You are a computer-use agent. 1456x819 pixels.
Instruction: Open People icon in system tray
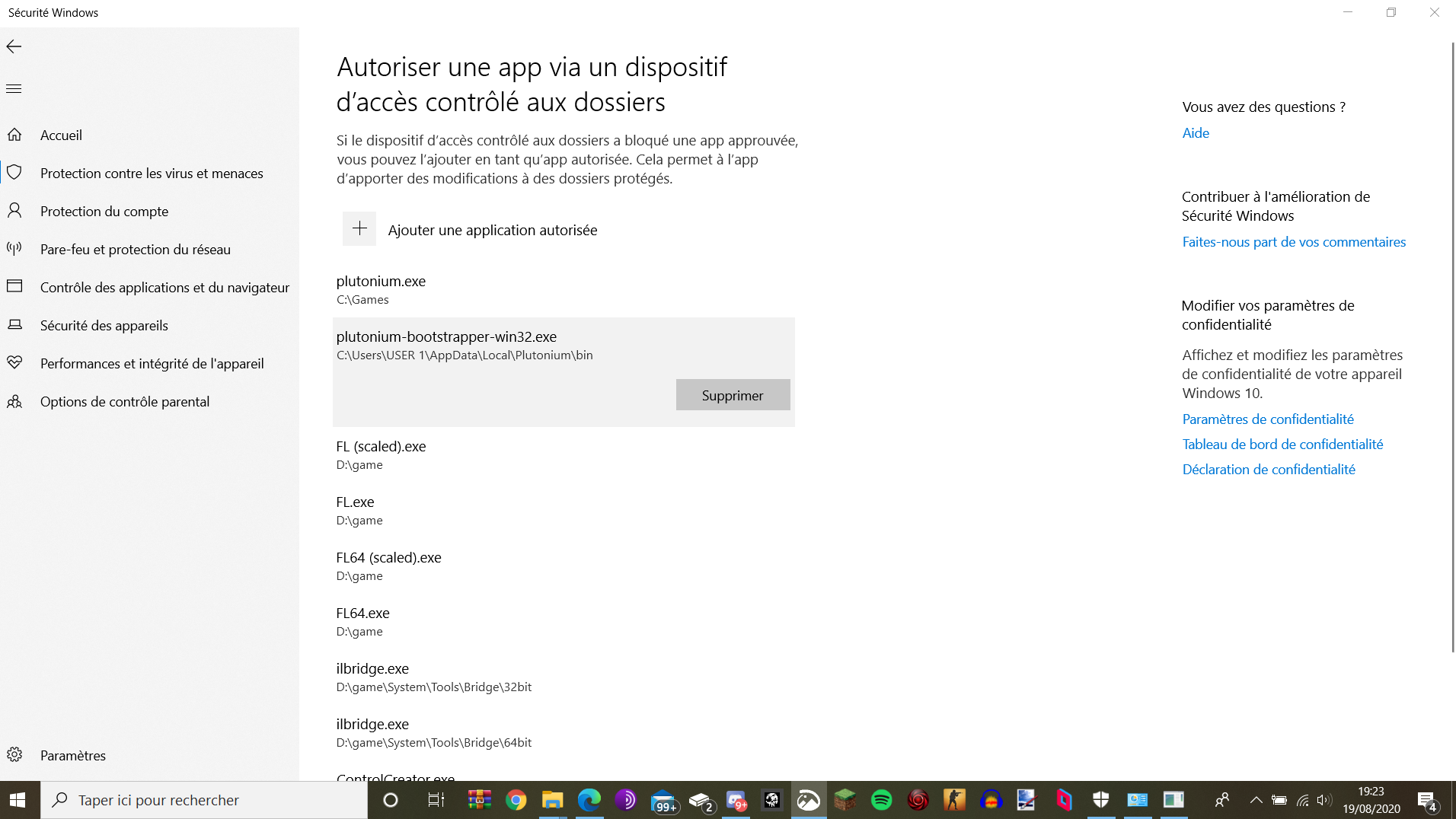coord(1221,800)
